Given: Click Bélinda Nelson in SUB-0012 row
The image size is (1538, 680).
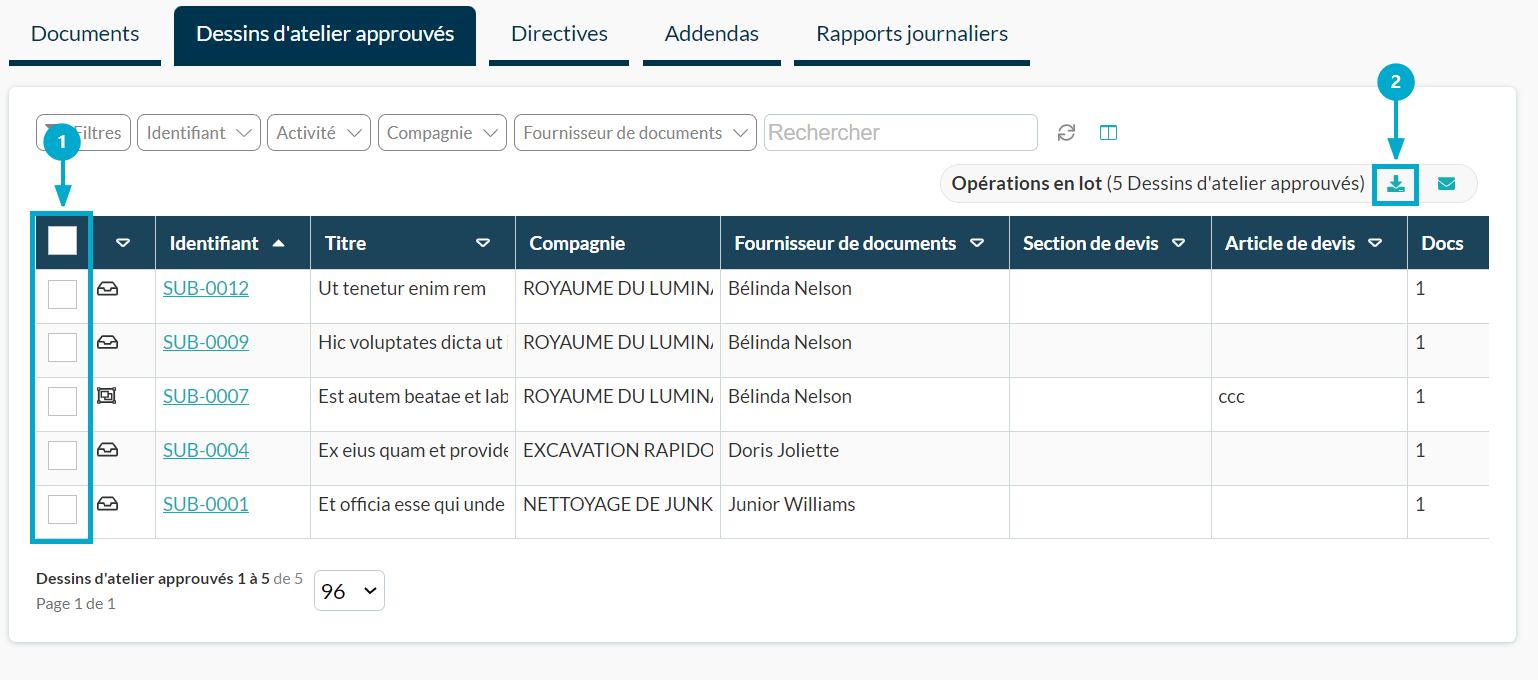Looking at the screenshot, I should pyautogui.click(x=790, y=288).
